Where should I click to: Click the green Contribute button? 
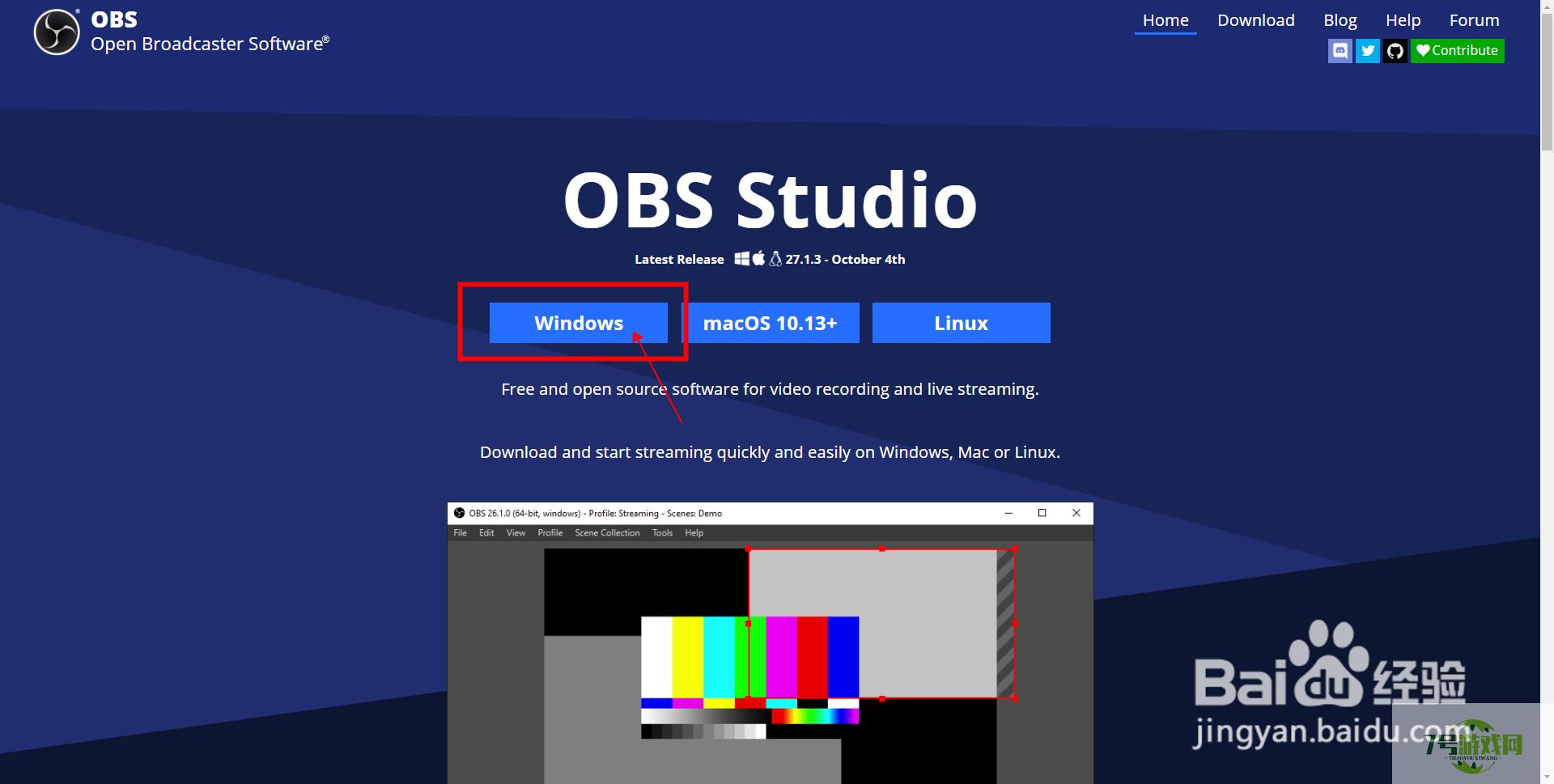(1458, 51)
